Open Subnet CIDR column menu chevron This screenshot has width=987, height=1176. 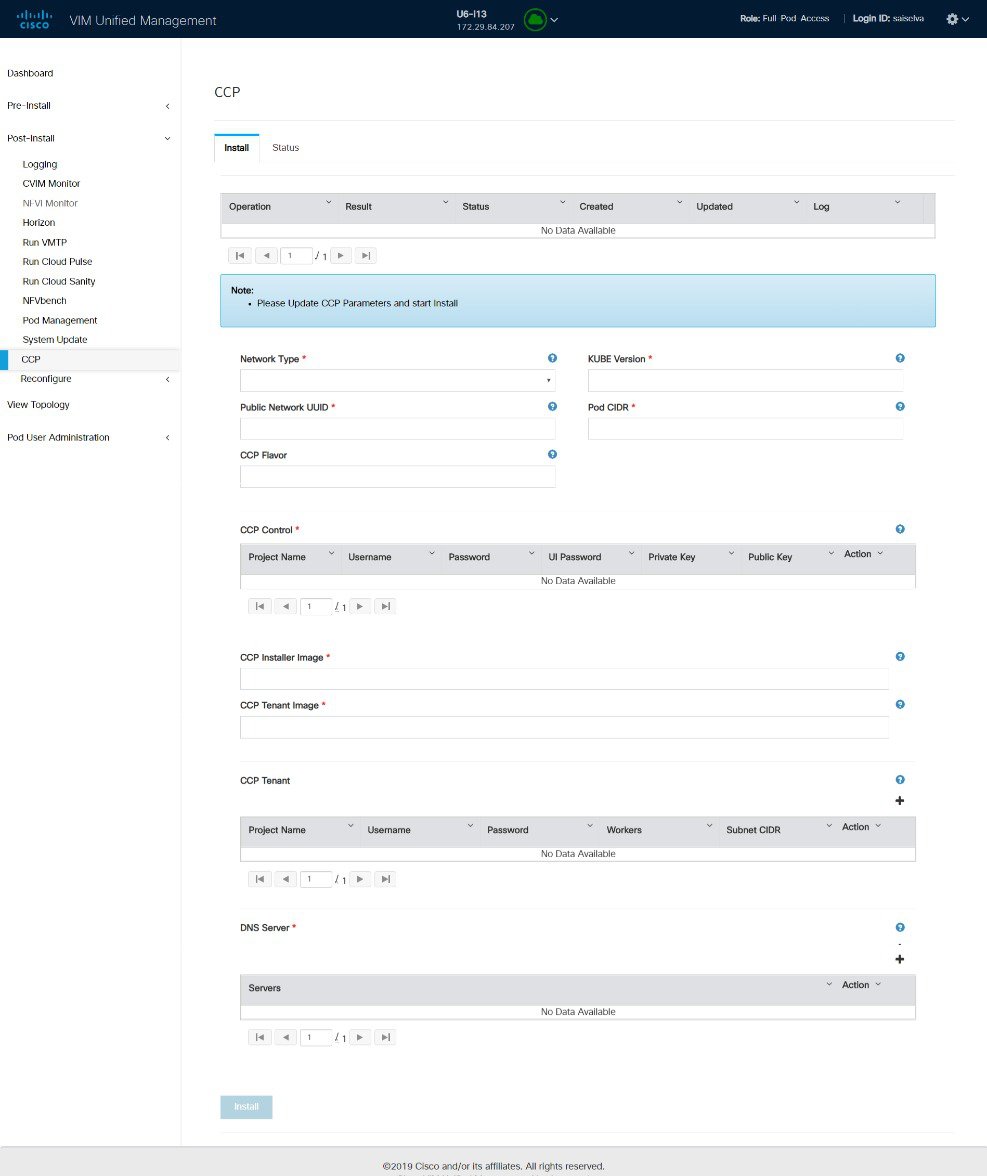(830, 826)
